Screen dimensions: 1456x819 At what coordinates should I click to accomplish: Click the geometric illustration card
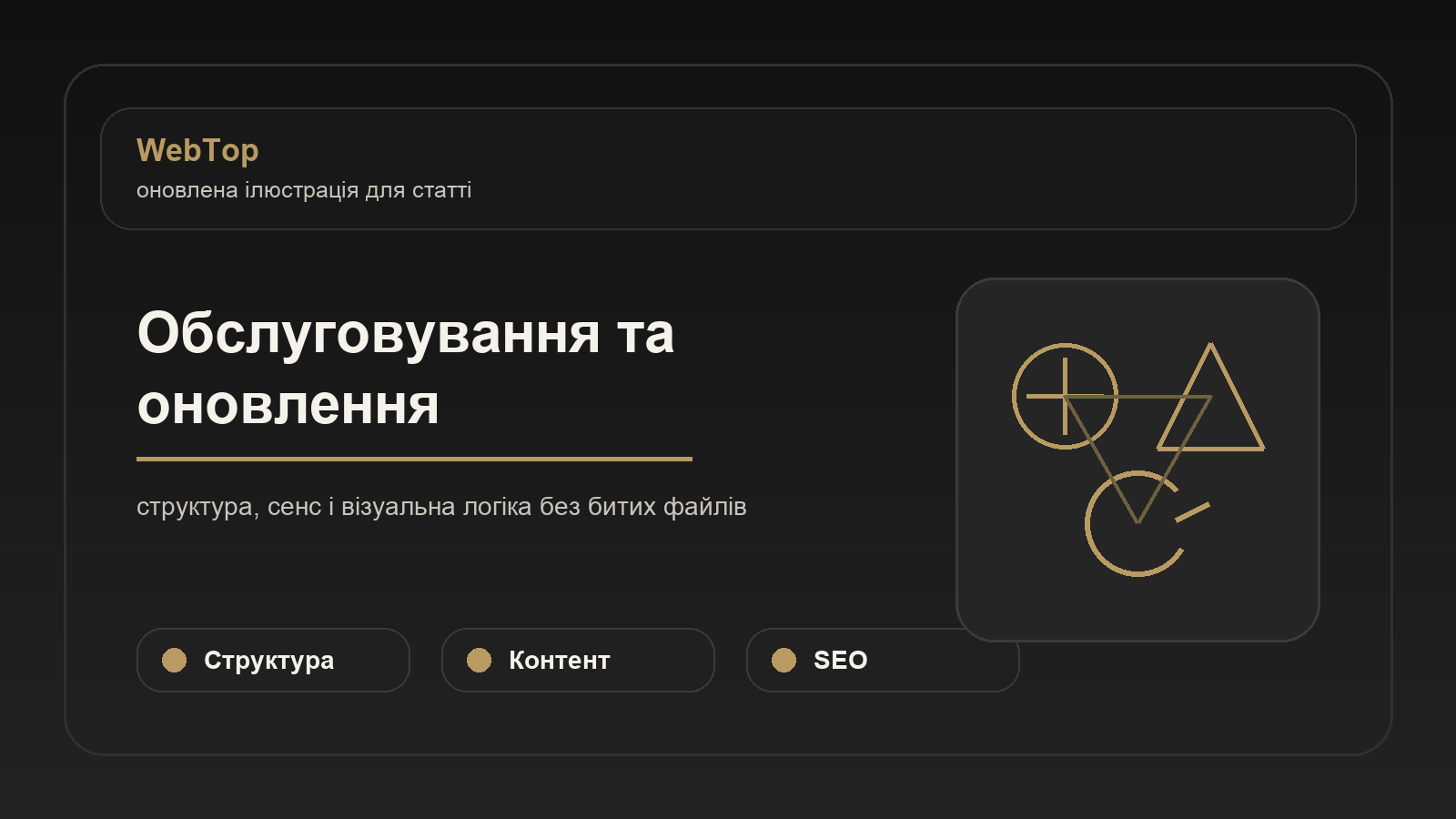coord(1137,460)
